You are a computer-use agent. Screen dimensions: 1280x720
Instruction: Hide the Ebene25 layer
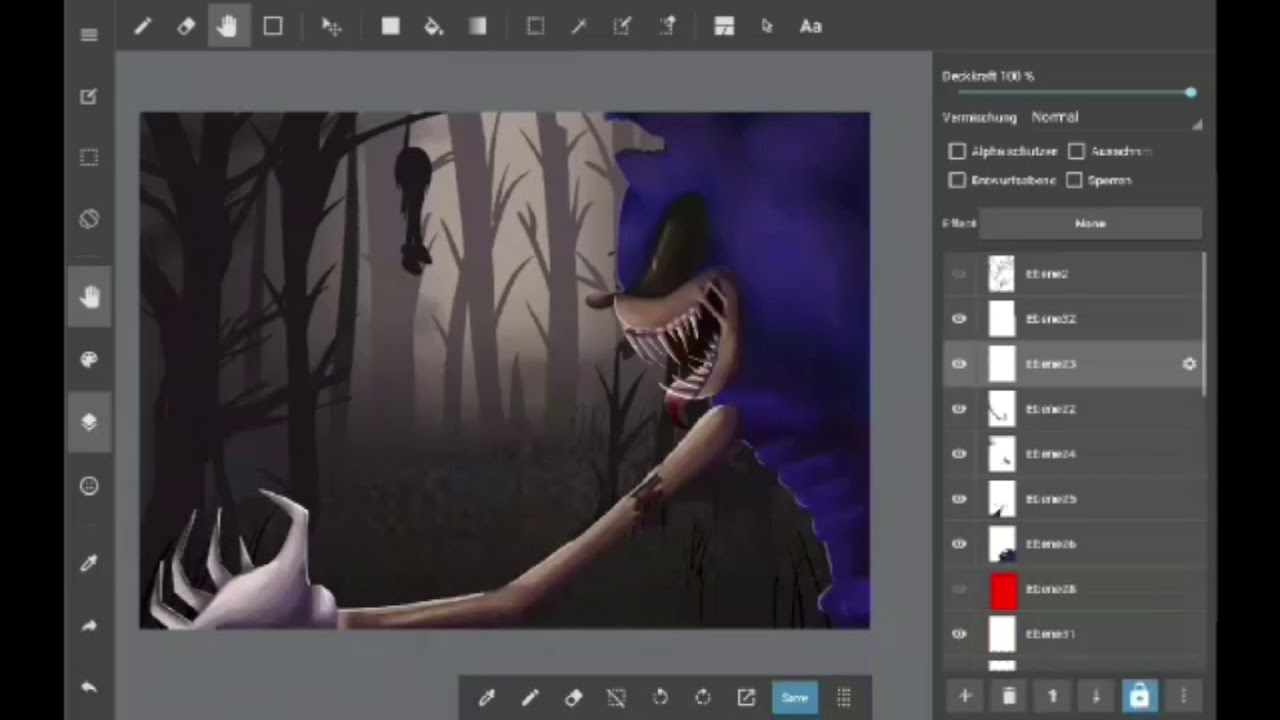pos(959,499)
